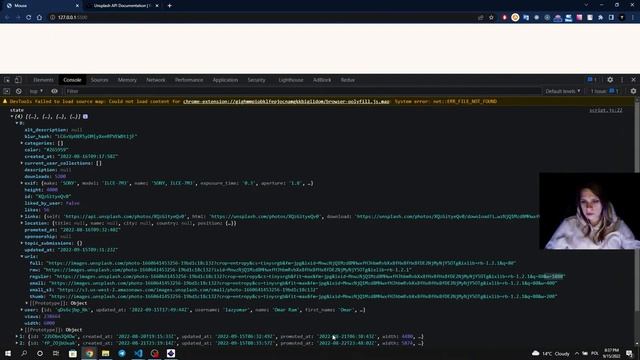Collapse the urls object
The width and height of the screenshot is (640, 360).
(22, 256)
